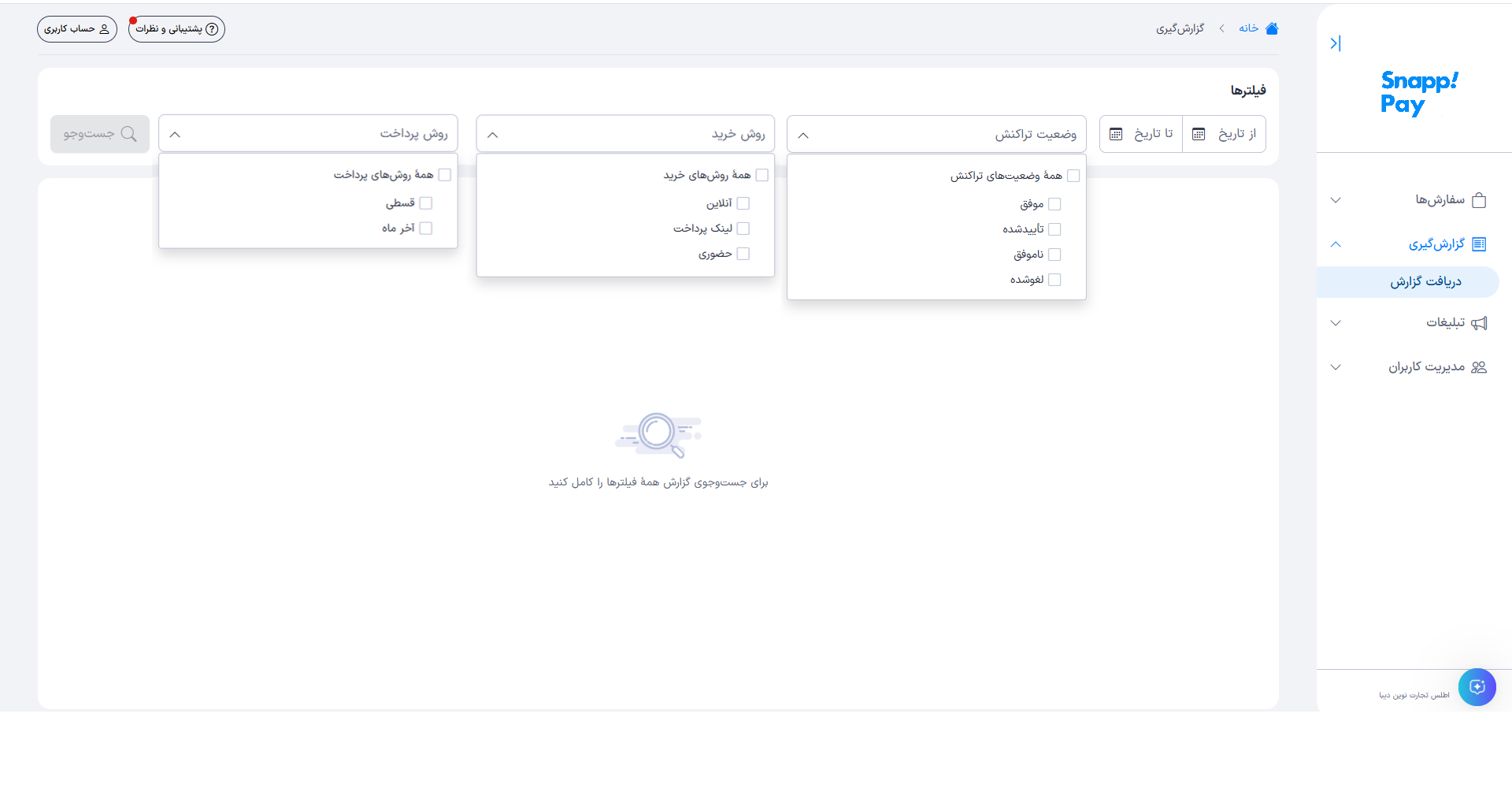Open the calendar icon for تا تاریخ

pos(1116,134)
